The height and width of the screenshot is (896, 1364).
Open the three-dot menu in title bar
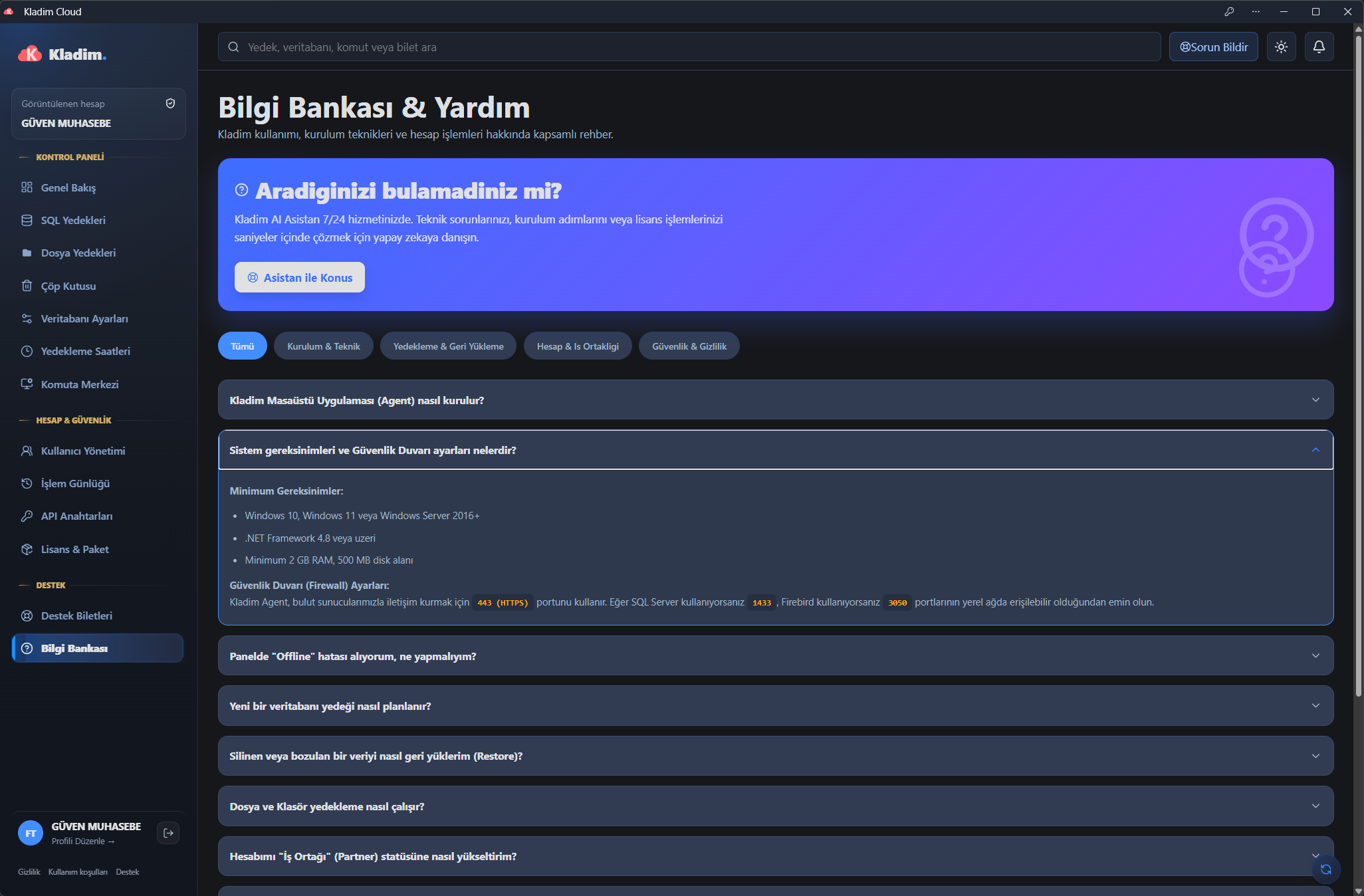1256,11
